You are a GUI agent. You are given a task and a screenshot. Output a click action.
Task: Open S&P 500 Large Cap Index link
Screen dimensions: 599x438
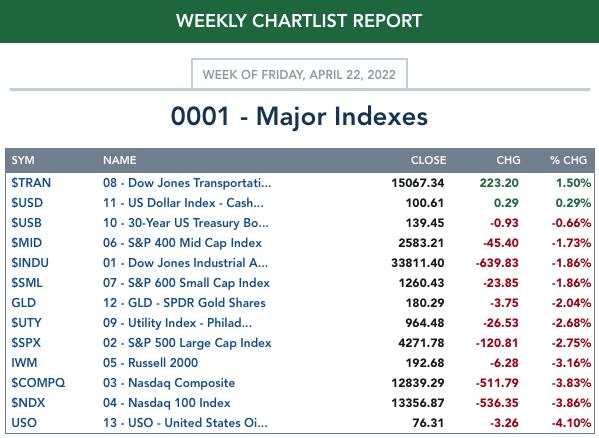point(187,343)
